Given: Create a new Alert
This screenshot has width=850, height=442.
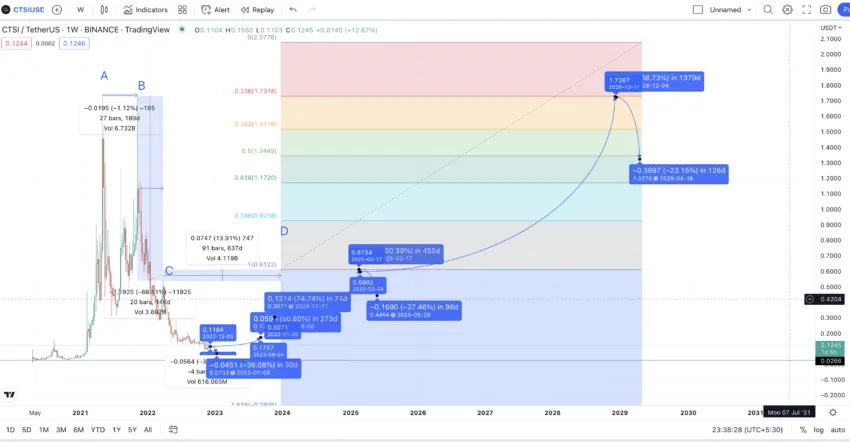Looking at the screenshot, I should 215,10.
